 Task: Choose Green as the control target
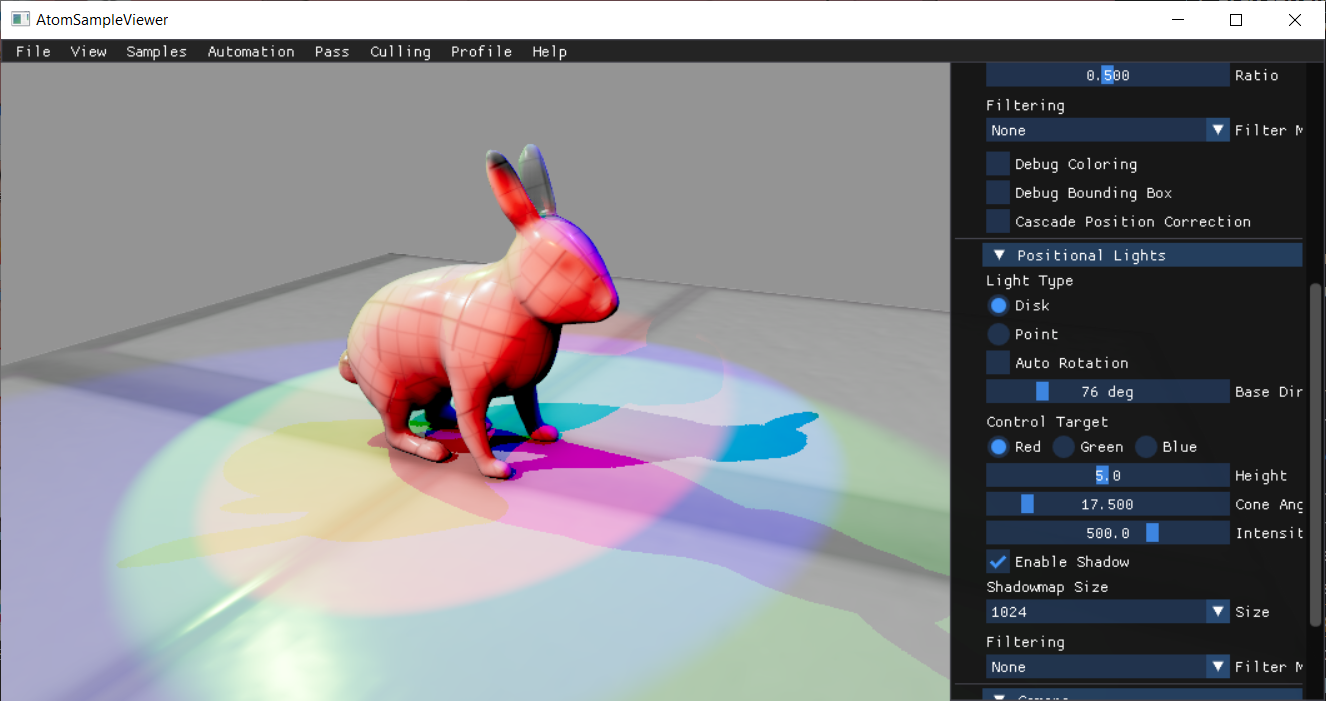[x=1062, y=447]
